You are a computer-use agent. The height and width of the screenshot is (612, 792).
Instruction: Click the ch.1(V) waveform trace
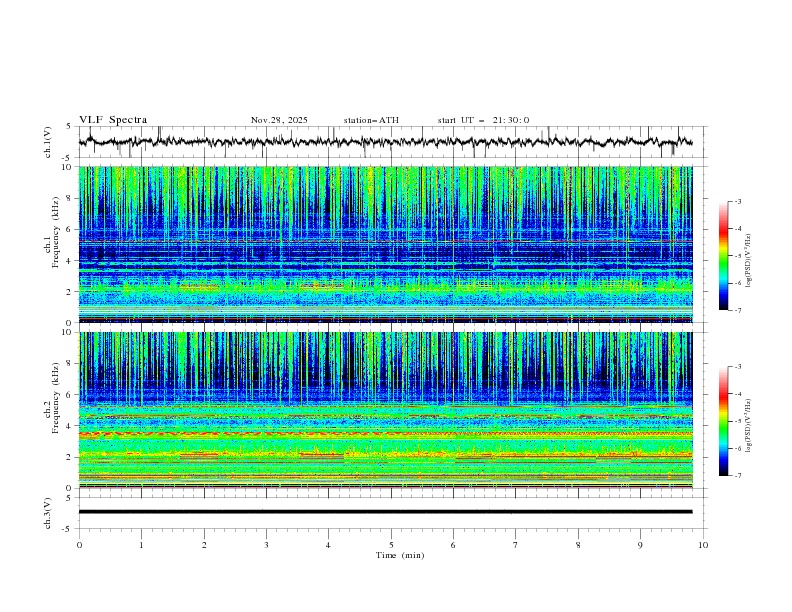tap(390, 142)
